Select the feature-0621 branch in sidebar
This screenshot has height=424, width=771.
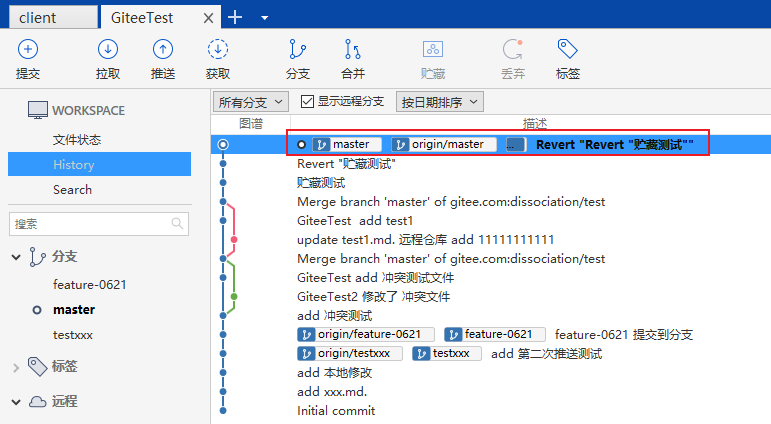click(x=90, y=285)
